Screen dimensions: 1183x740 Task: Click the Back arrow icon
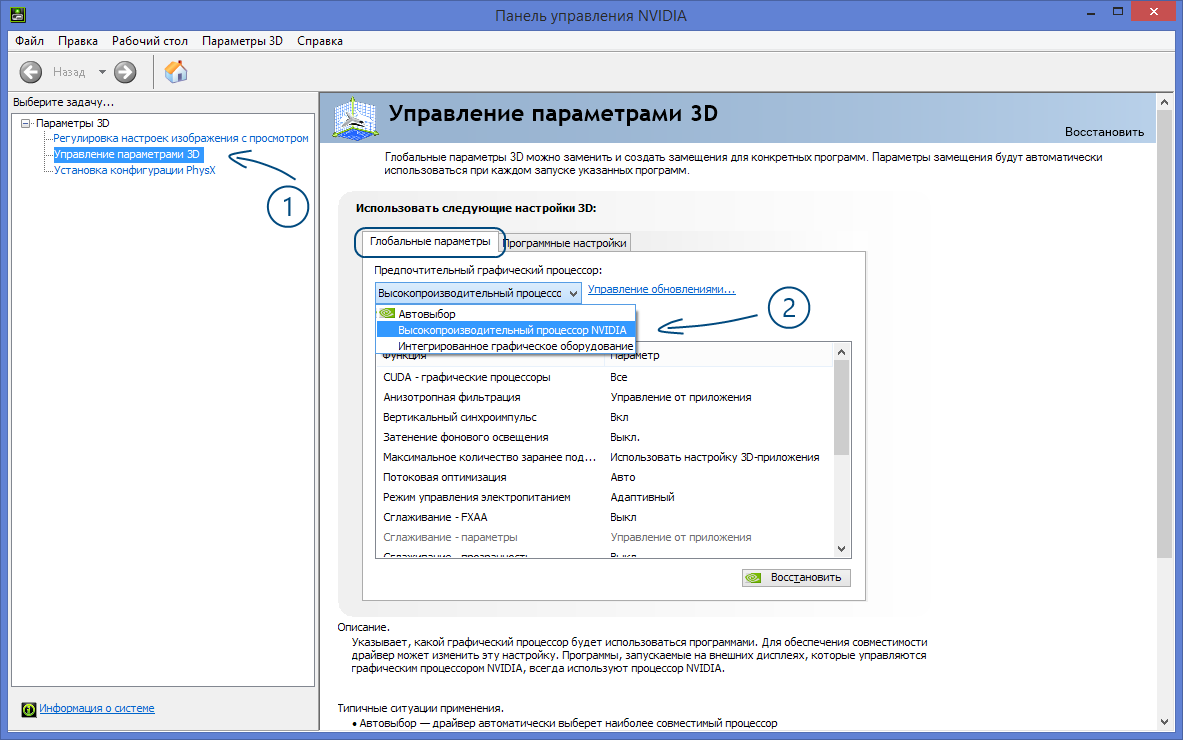point(31,72)
